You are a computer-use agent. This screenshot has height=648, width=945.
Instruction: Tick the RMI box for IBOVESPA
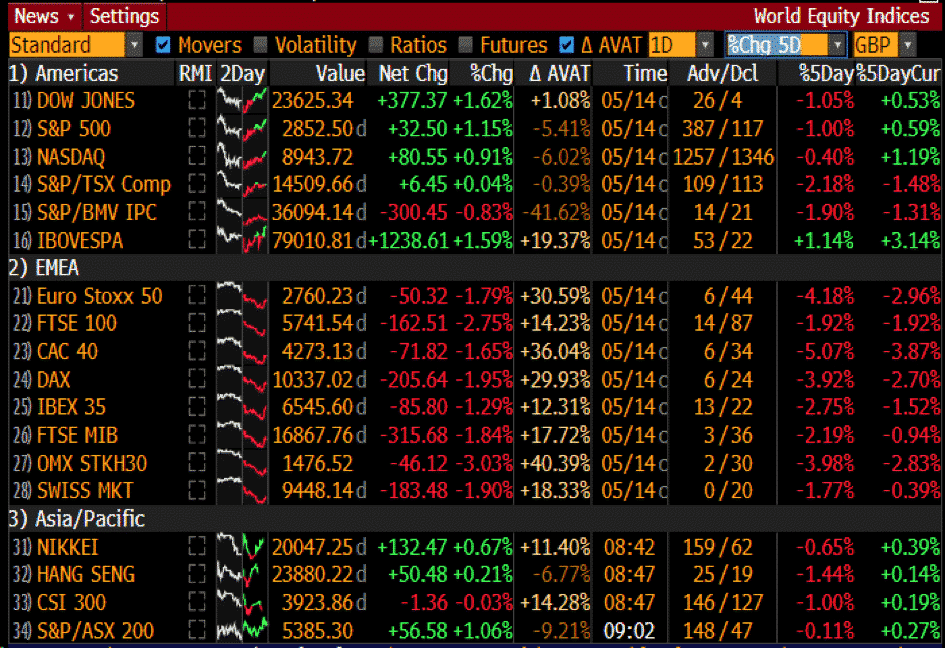click(196, 240)
